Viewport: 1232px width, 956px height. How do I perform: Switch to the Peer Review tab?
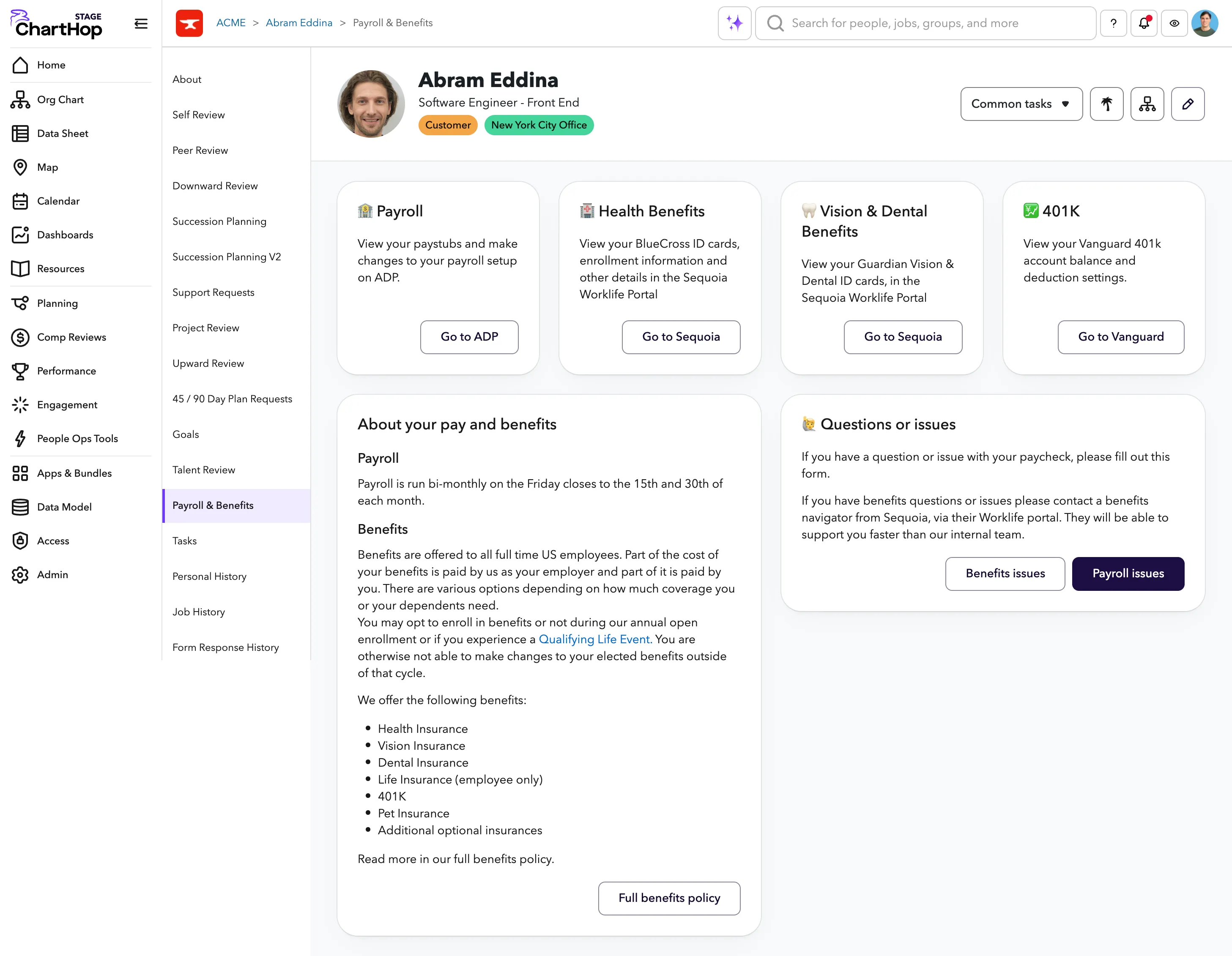coord(236,150)
